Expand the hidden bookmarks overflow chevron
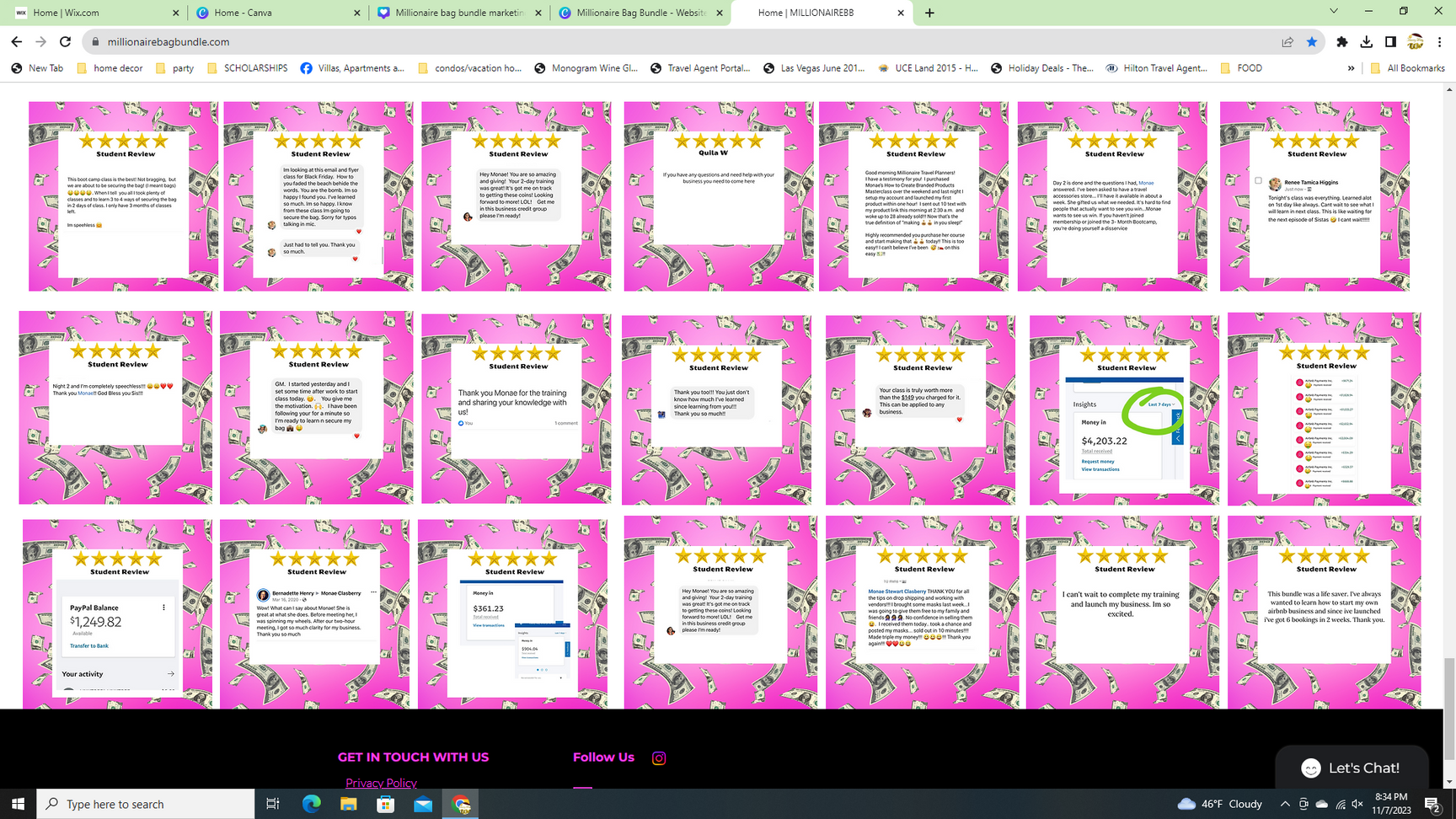1456x819 pixels. tap(1351, 68)
